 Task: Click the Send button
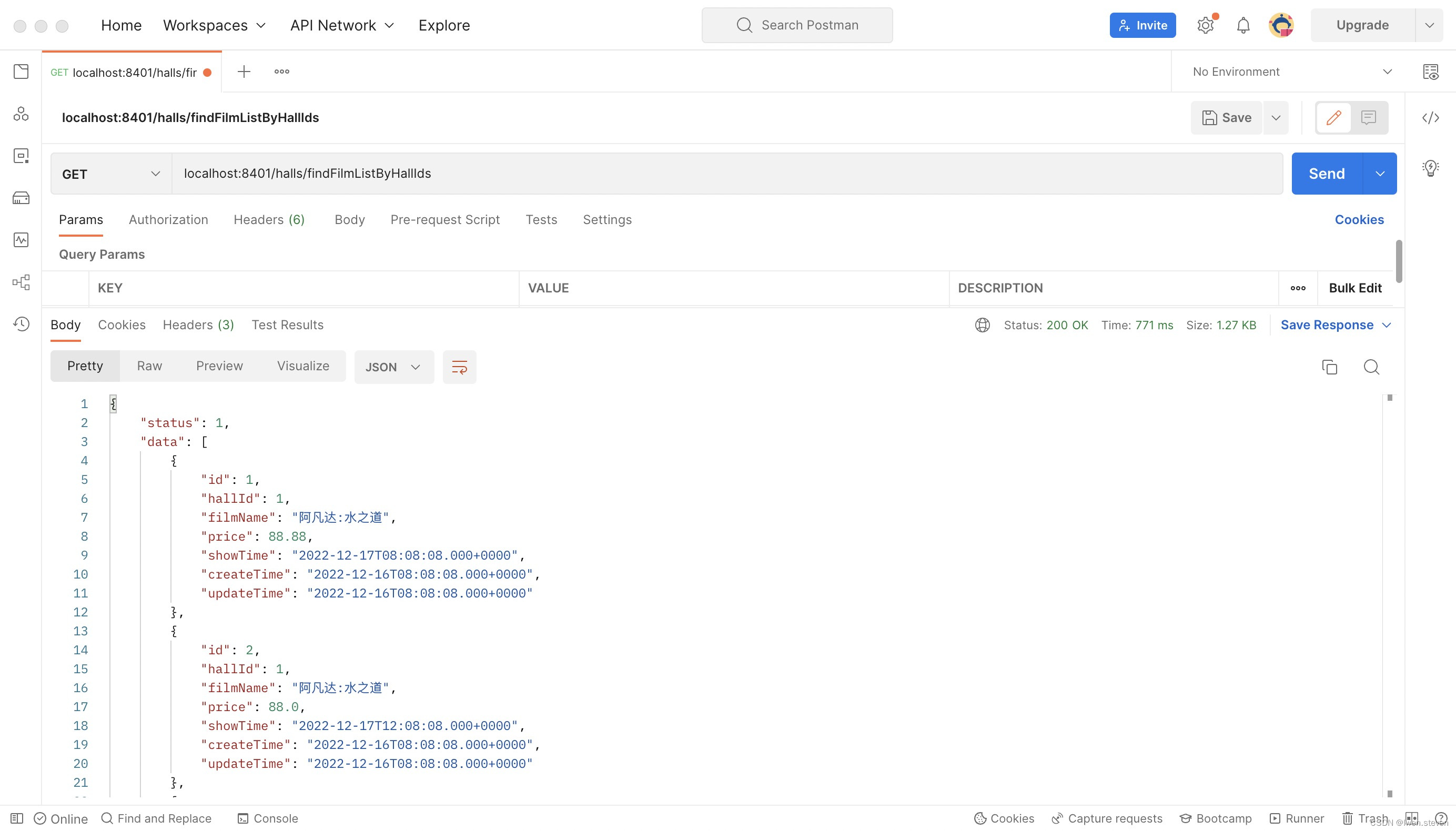[1327, 174]
